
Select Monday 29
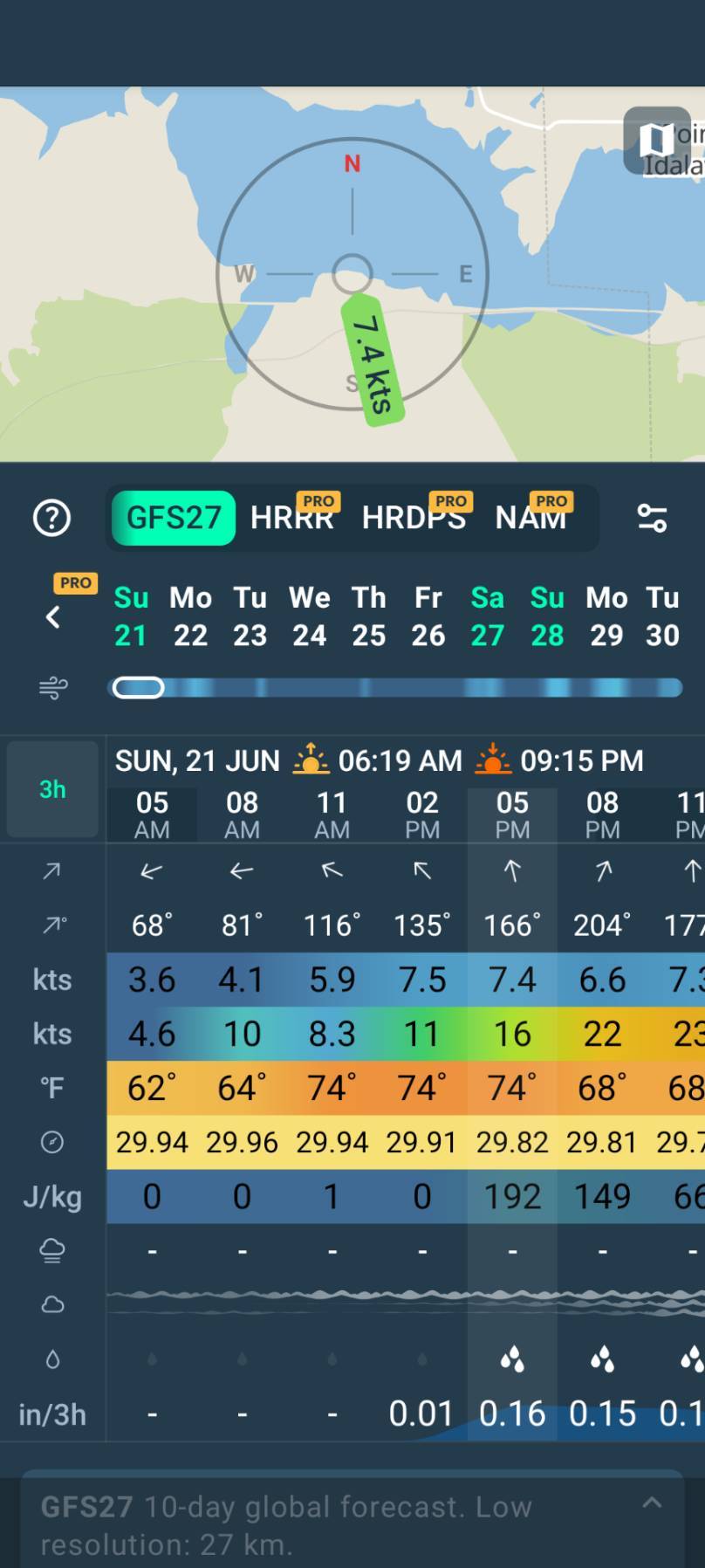point(606,616)
